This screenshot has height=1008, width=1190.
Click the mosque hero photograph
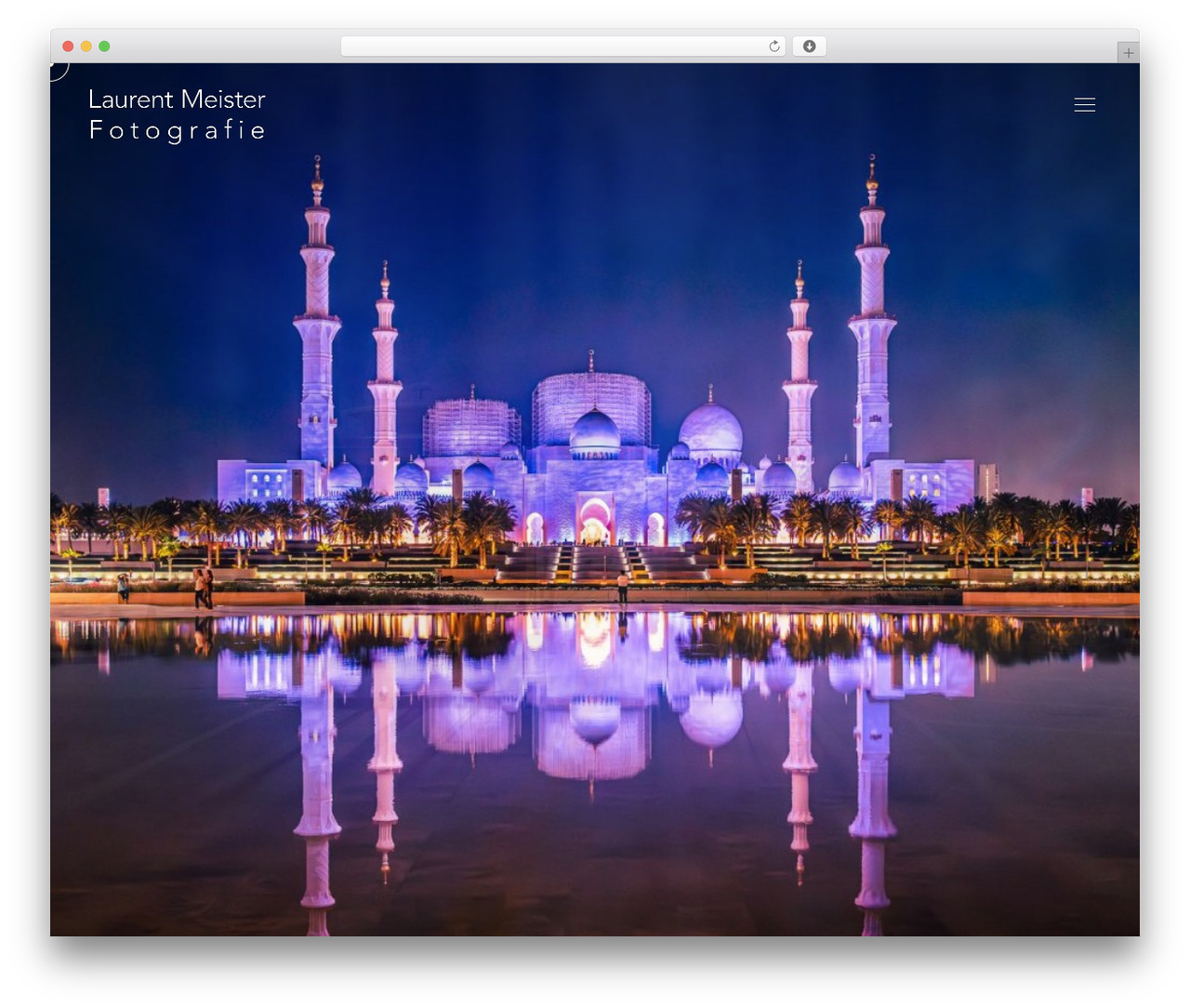(595, 499)
